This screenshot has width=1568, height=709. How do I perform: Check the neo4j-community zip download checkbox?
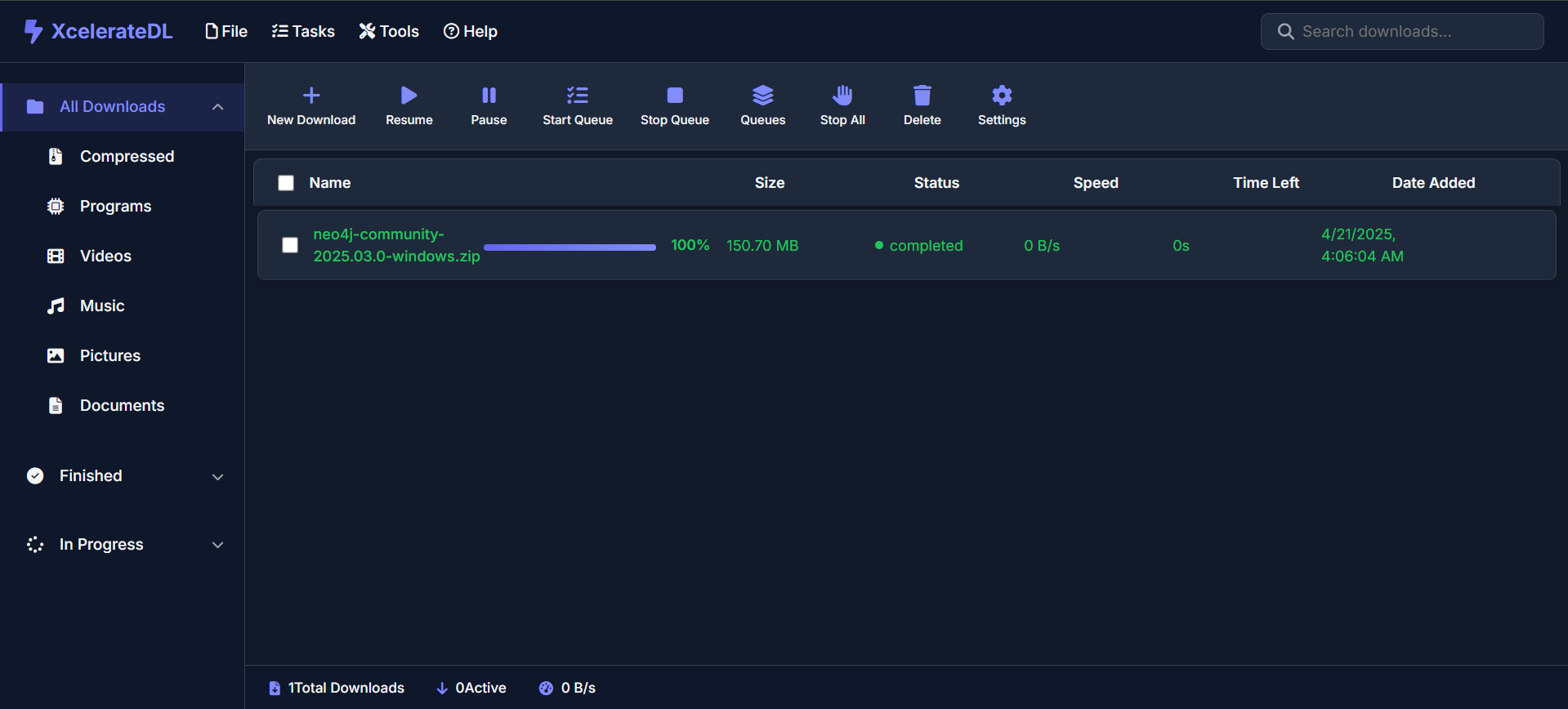(x=290, y=245)
